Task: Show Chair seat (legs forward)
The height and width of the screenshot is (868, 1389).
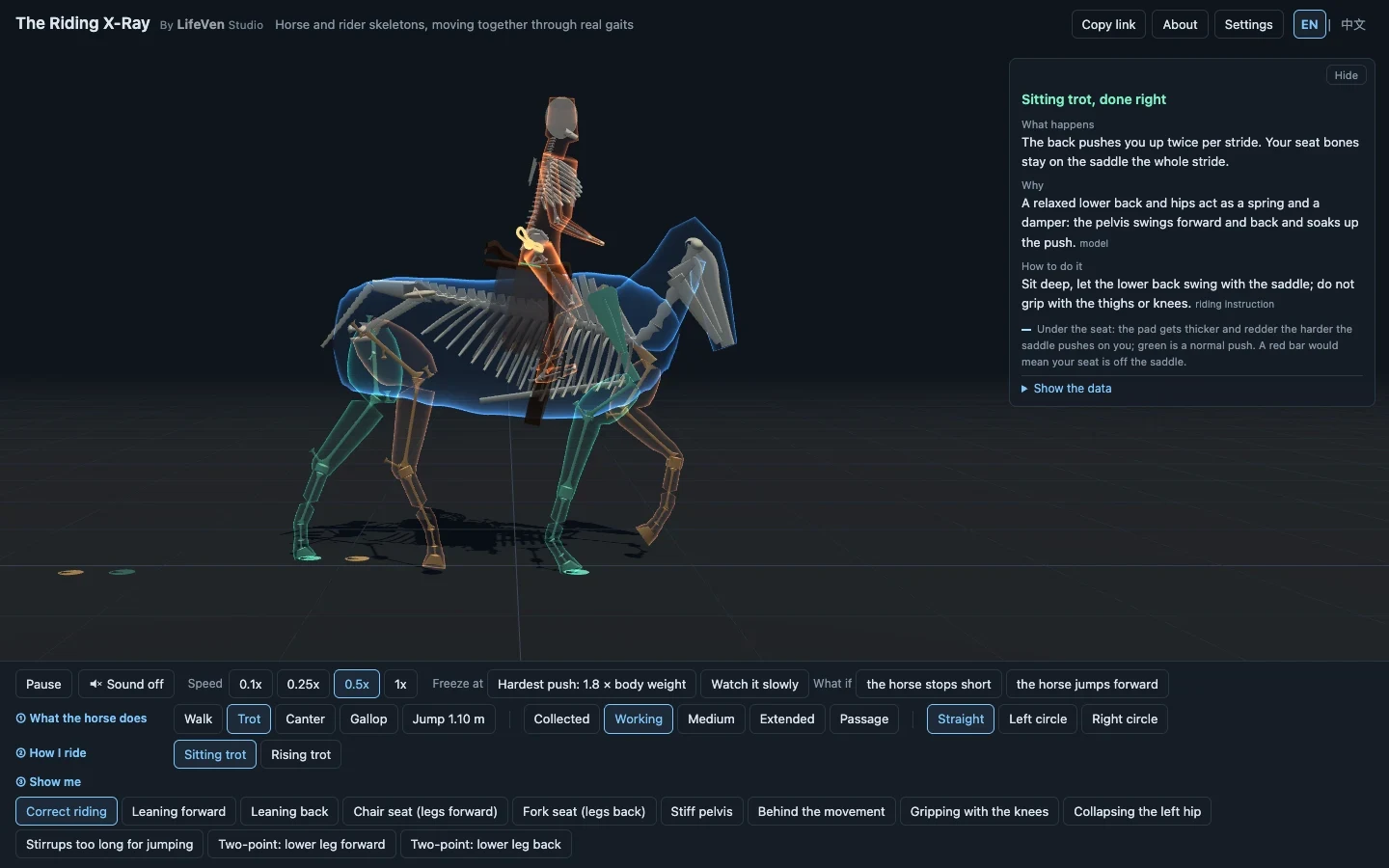Action: pyautogui.click(x=425, y=811)
